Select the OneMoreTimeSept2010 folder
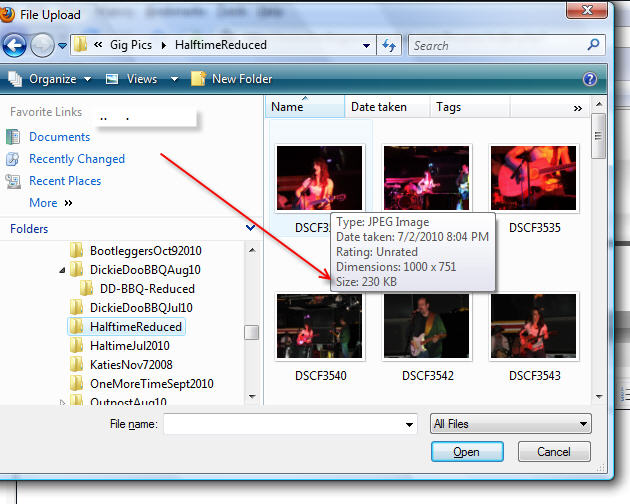The width and height of the screenshot is (630, 504). tap(152, 383)
